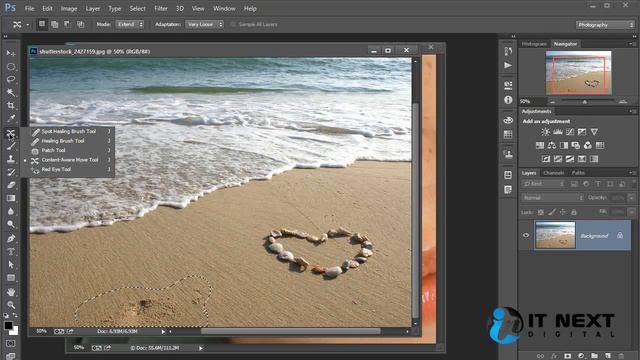Open the History panel icon
The image size is (640, 360).
coord(508,51)
